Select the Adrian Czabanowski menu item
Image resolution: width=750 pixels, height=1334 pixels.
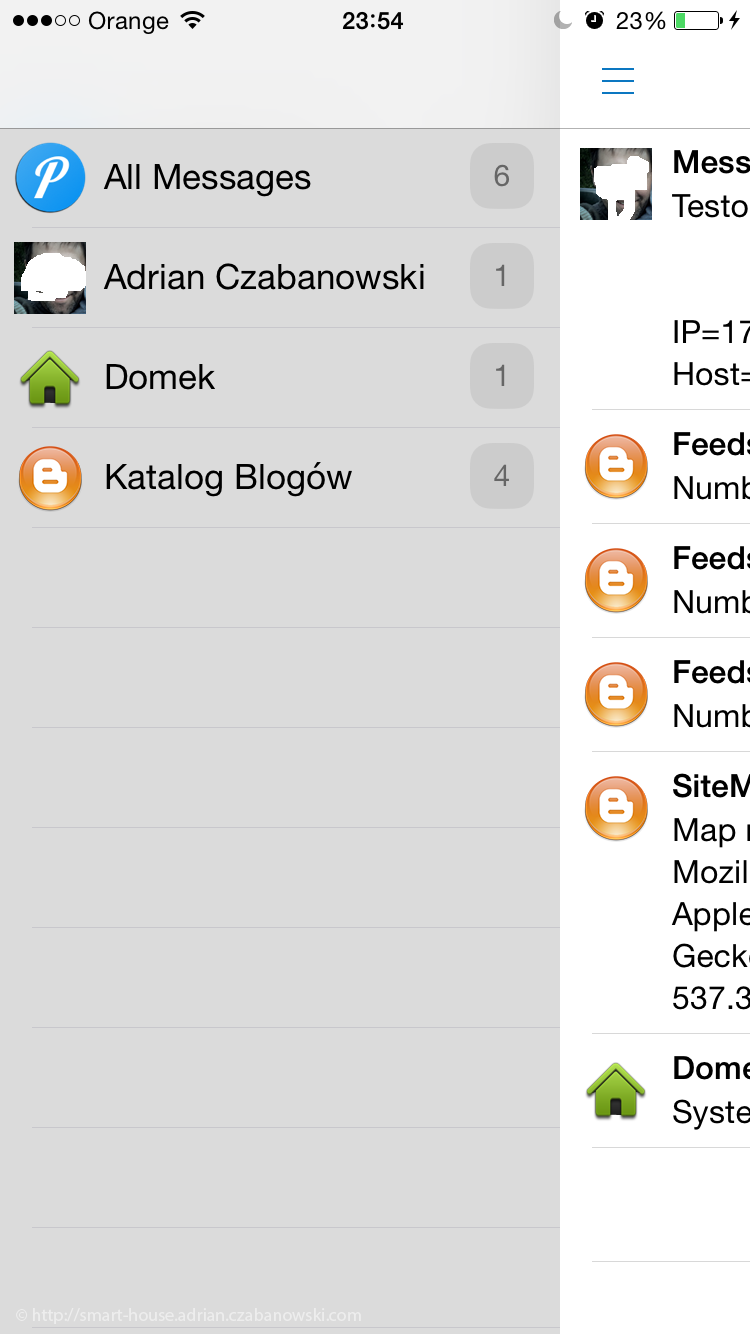coord(280,278)
